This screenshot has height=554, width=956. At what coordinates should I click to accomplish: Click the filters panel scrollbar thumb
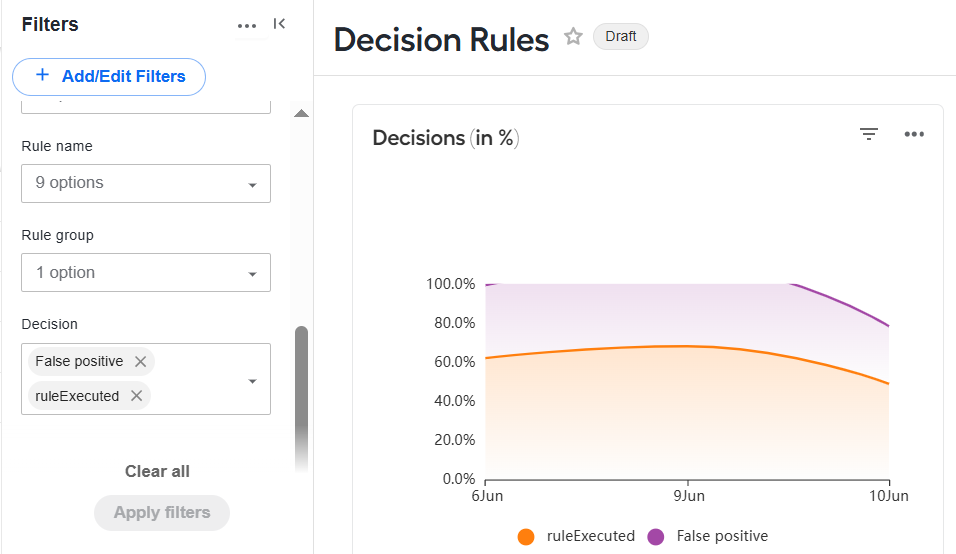[301, 399]
